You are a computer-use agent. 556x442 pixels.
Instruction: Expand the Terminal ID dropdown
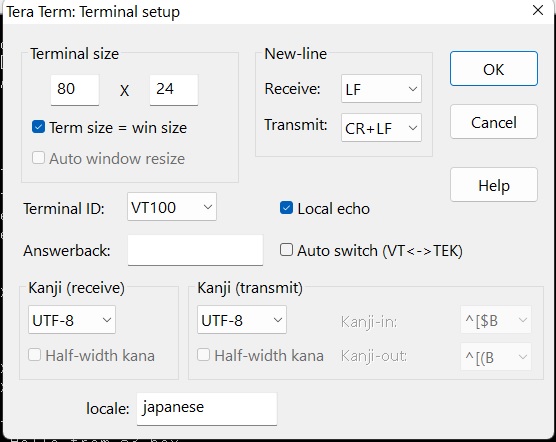(172, 207)
